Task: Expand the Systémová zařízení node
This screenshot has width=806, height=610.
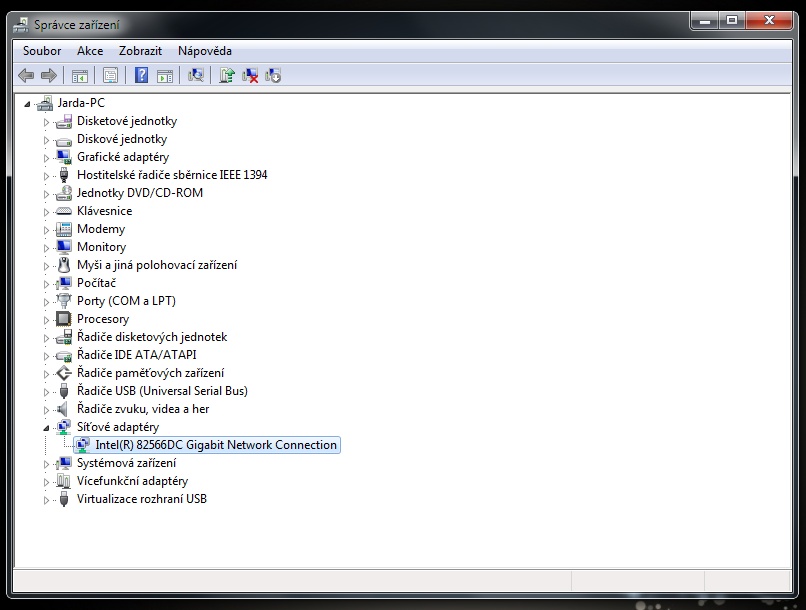Action: pyautogui.click(x=46, y=464)
